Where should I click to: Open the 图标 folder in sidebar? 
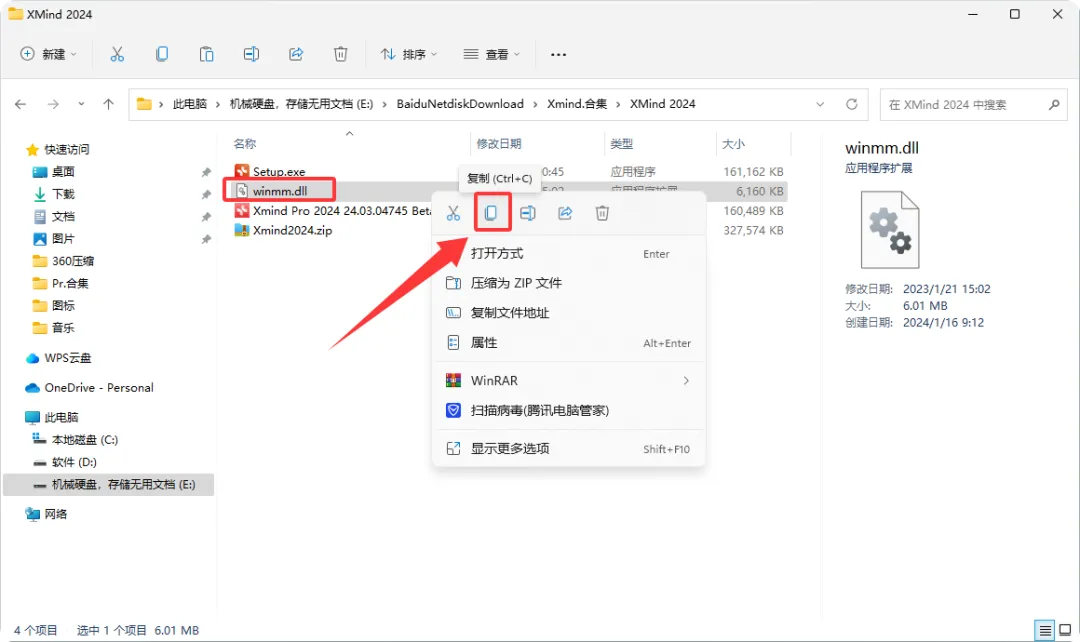tap(63, 305)
